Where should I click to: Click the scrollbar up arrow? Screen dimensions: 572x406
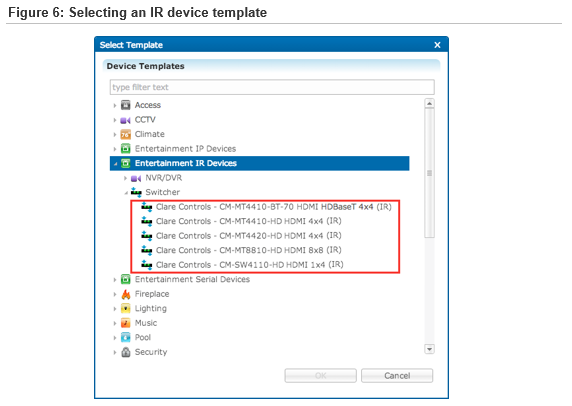click(x=429, y=104)
